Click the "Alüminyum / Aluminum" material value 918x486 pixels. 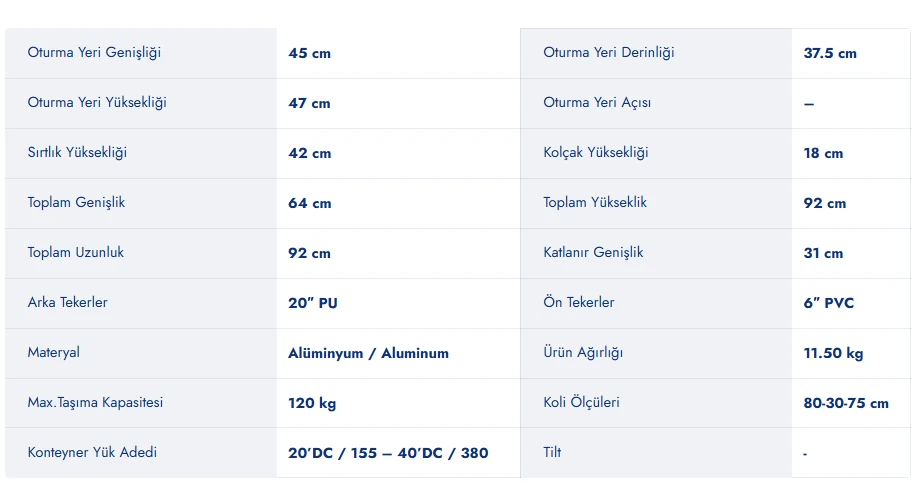368,353
